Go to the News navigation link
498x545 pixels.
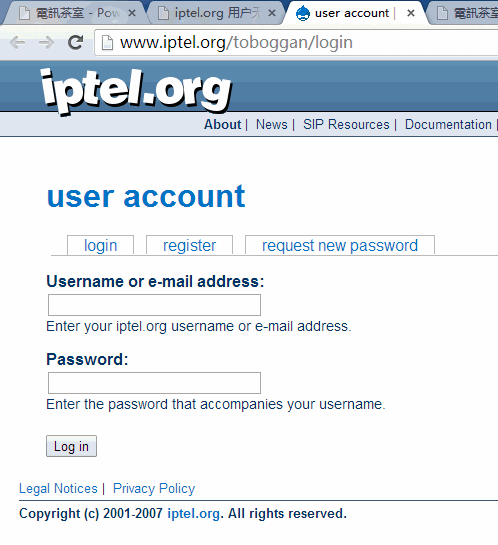click(x=272, y=124)
